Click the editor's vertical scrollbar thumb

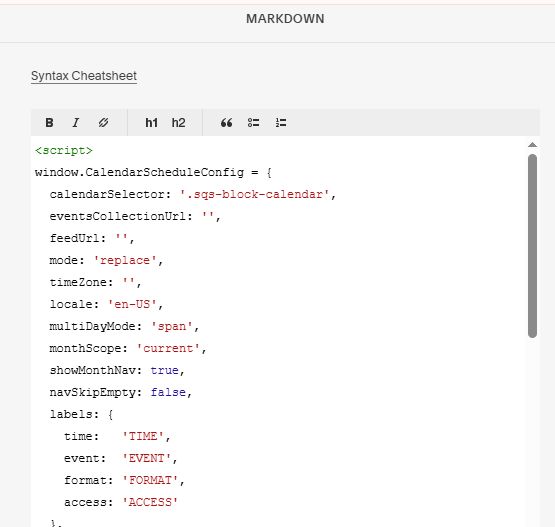(532, 246)
